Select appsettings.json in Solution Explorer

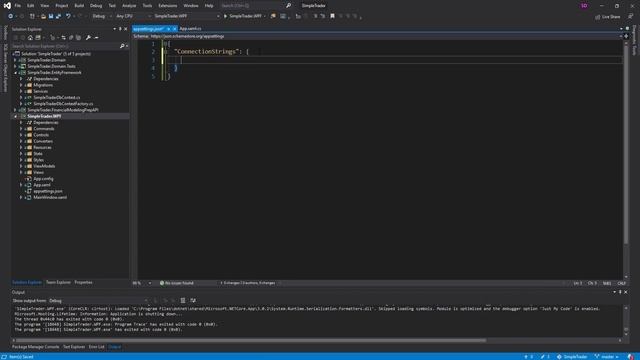coord(48,191)
